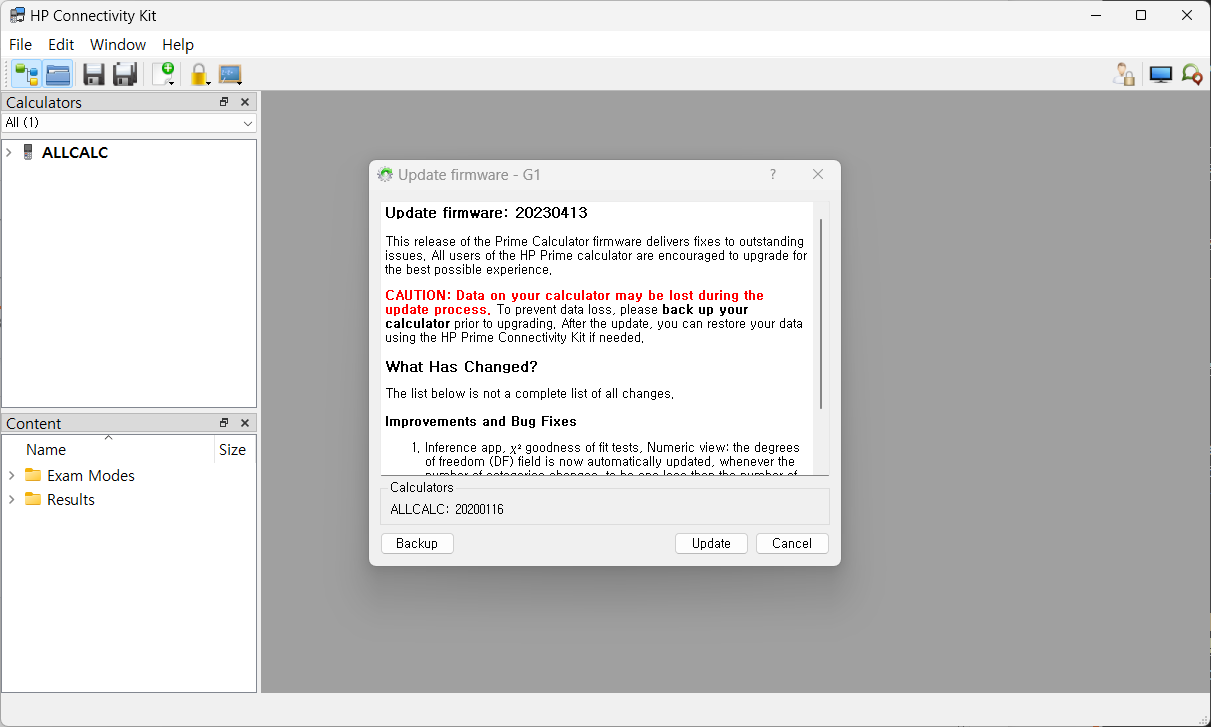Click the single floppy disk Save icon
1211x727 pixels.
pyautogui.click(x=94, y=74)
